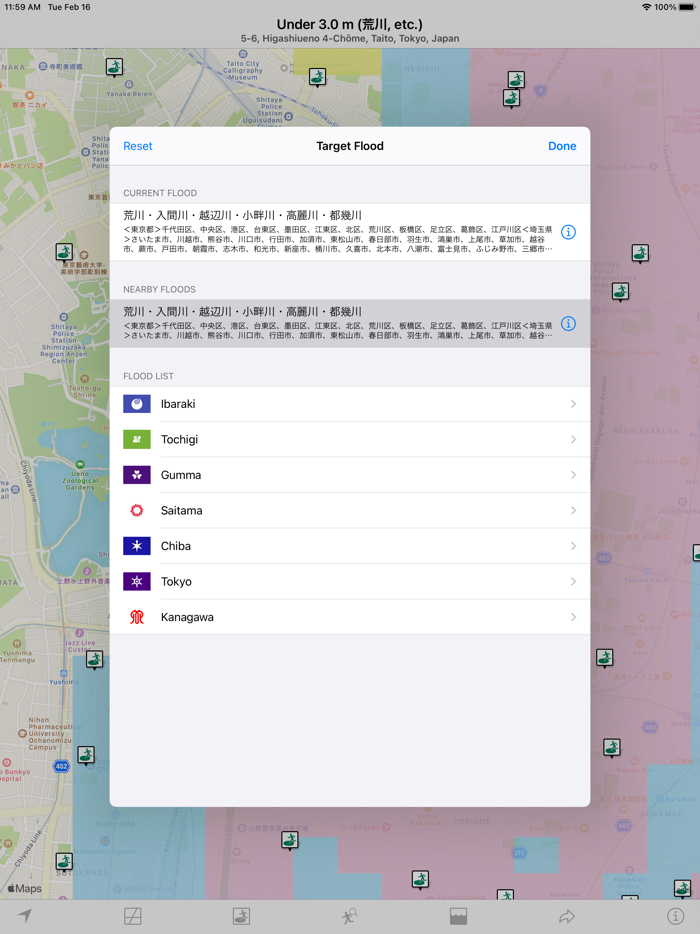This screenshot has width=700, height=934.
Task: Tap the Wi-Fi icon in status bar
Action: [x=646, y=7]
